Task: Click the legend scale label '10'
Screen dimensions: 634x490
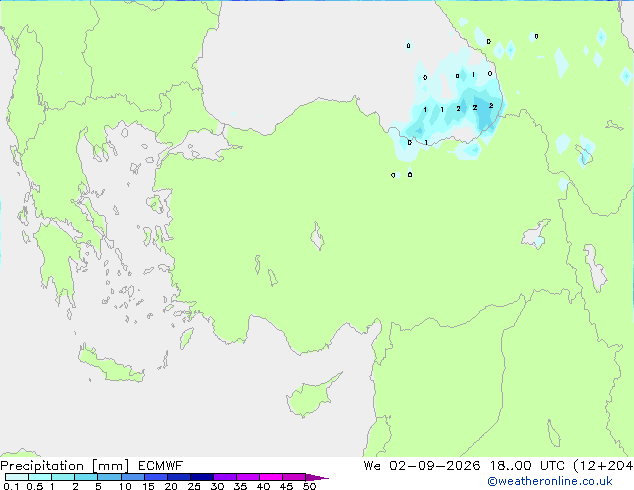Action: 125,486
